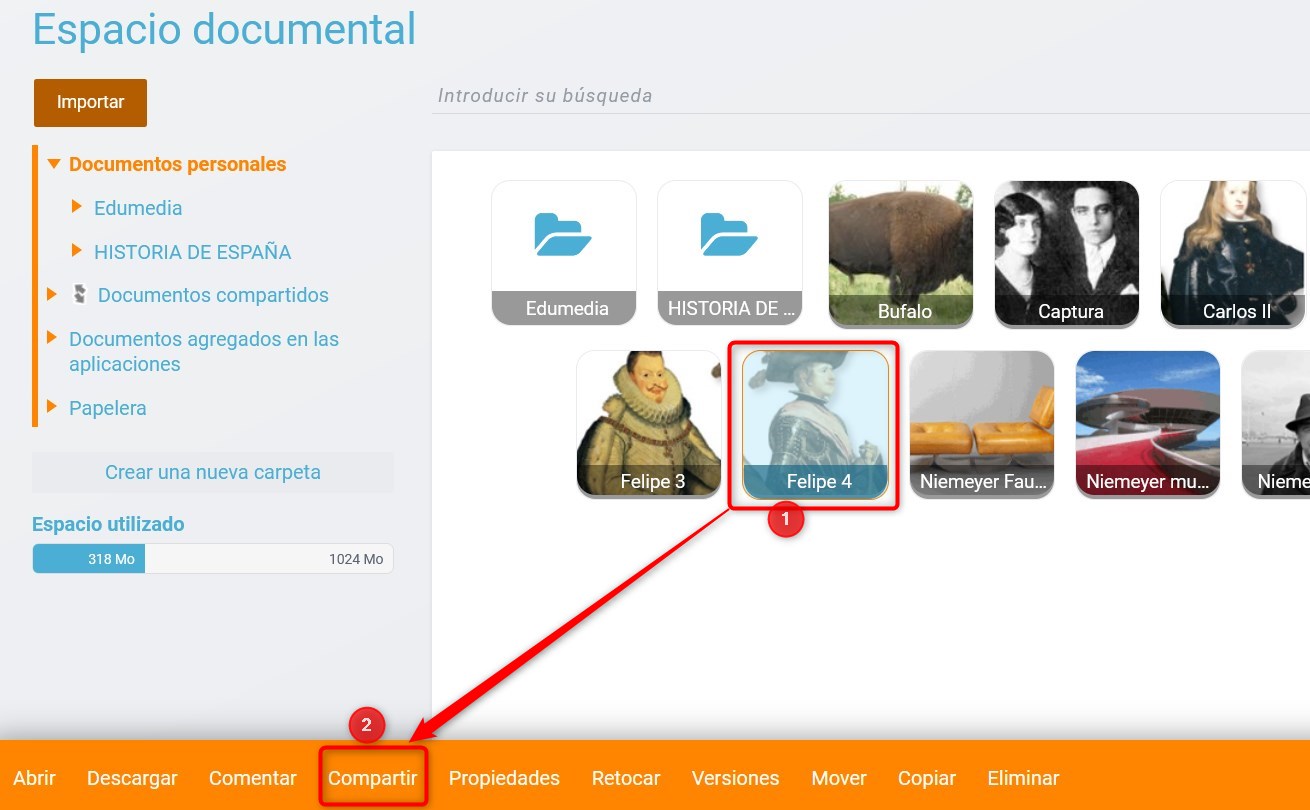Image resolution: width=1310 pixels, height=810 pixels.
Task: Click Compartir in the action bar
Action: [x=373, y=778]
